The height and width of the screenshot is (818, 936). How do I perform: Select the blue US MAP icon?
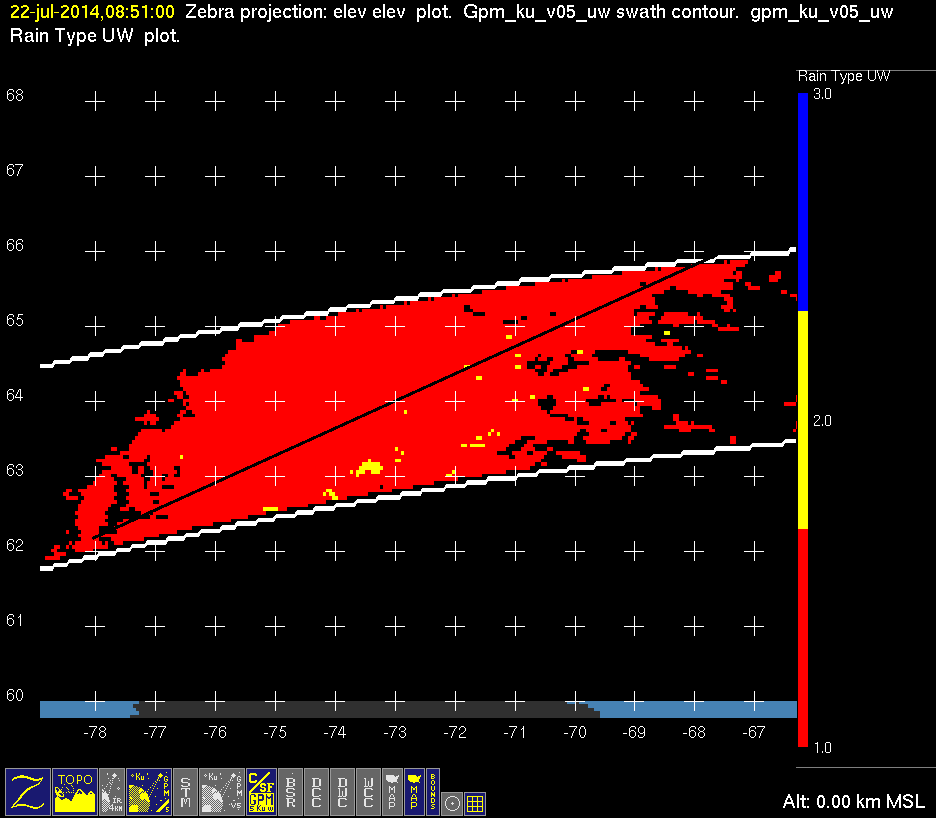pos(412,791)
